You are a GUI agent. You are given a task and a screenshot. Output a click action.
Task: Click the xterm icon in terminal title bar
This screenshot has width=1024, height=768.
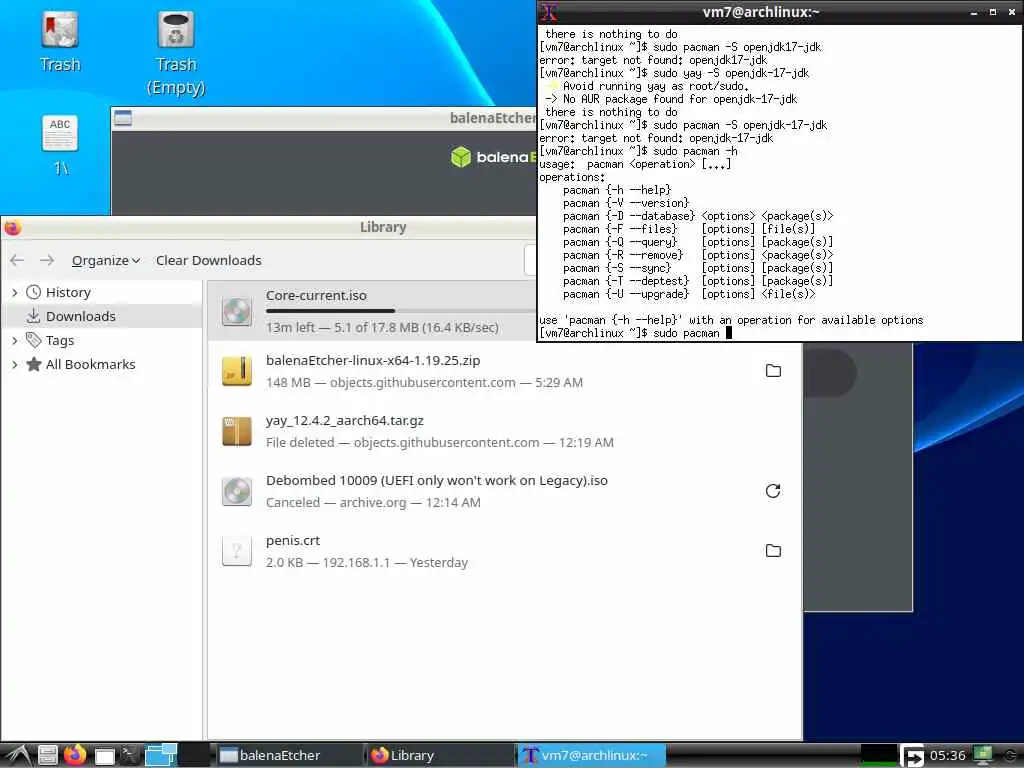(x=549, y=12)
